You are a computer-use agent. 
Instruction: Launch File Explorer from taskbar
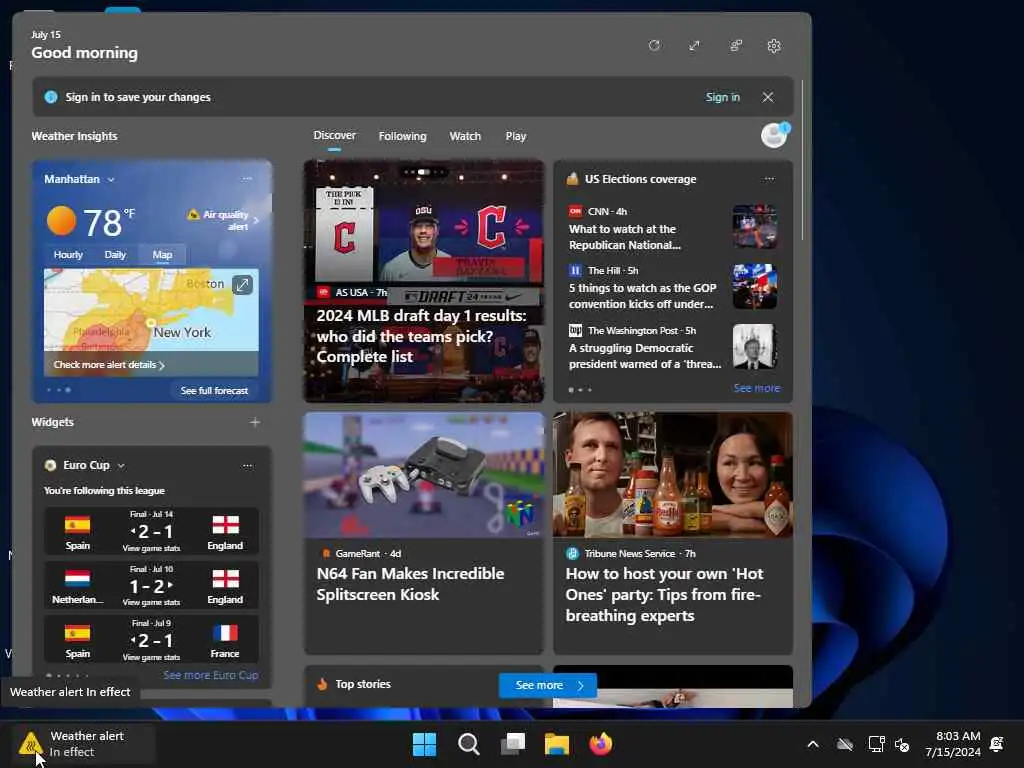557,744
